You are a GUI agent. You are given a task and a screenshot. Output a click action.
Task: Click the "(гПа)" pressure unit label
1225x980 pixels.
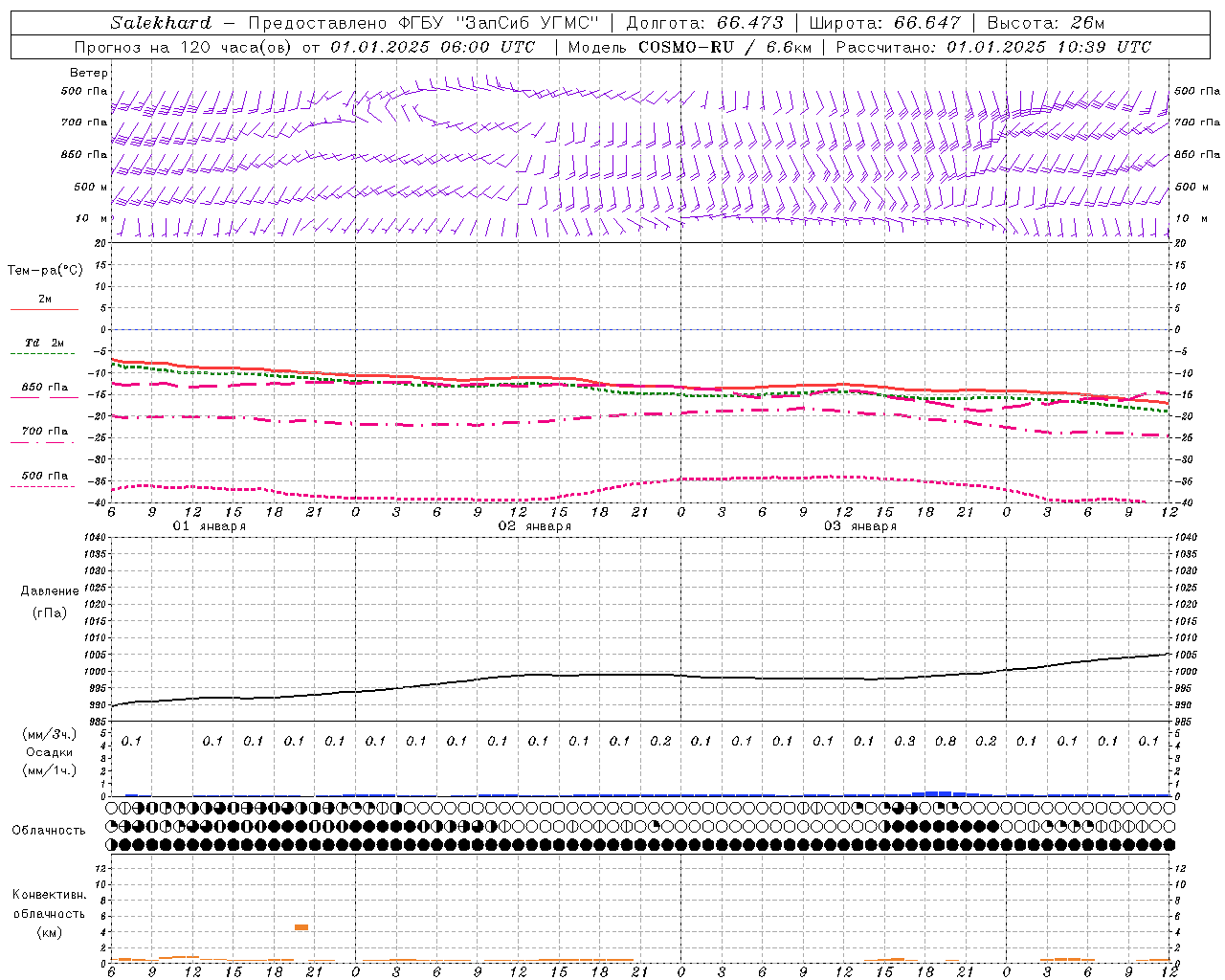(49, 612)
